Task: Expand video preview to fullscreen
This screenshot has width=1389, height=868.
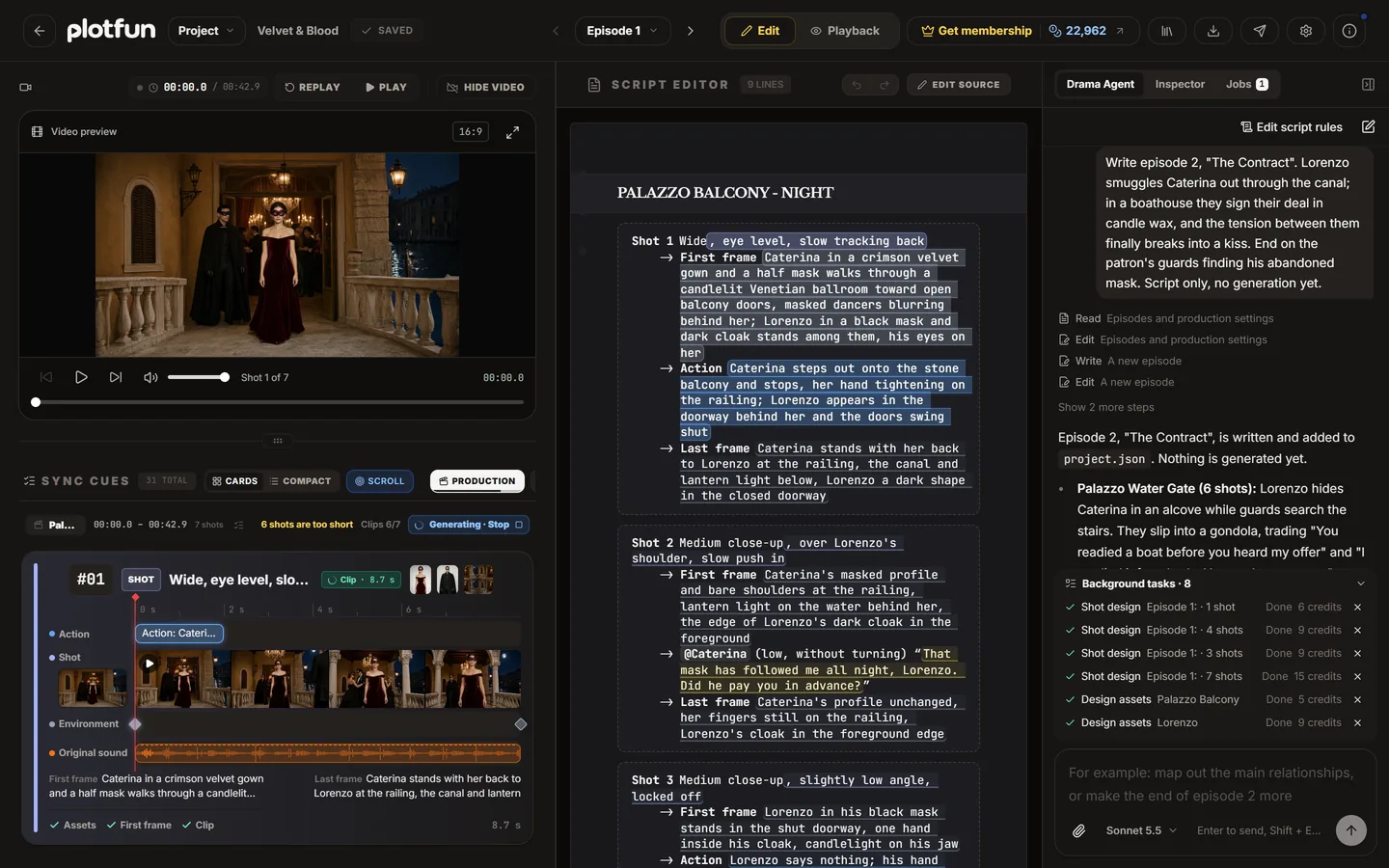Action: click(x=513, y=132)
